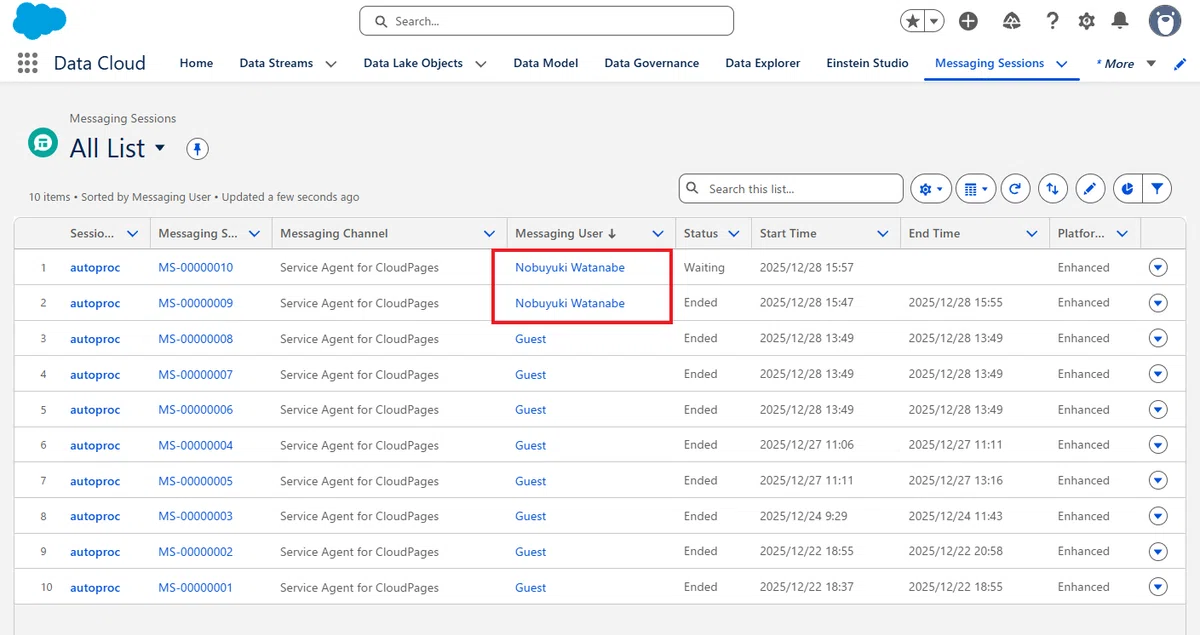Image resolution: width=1200 pixels, height=635 pixels.
Task: Open the Display As table menu
Action: coord(976,188)
